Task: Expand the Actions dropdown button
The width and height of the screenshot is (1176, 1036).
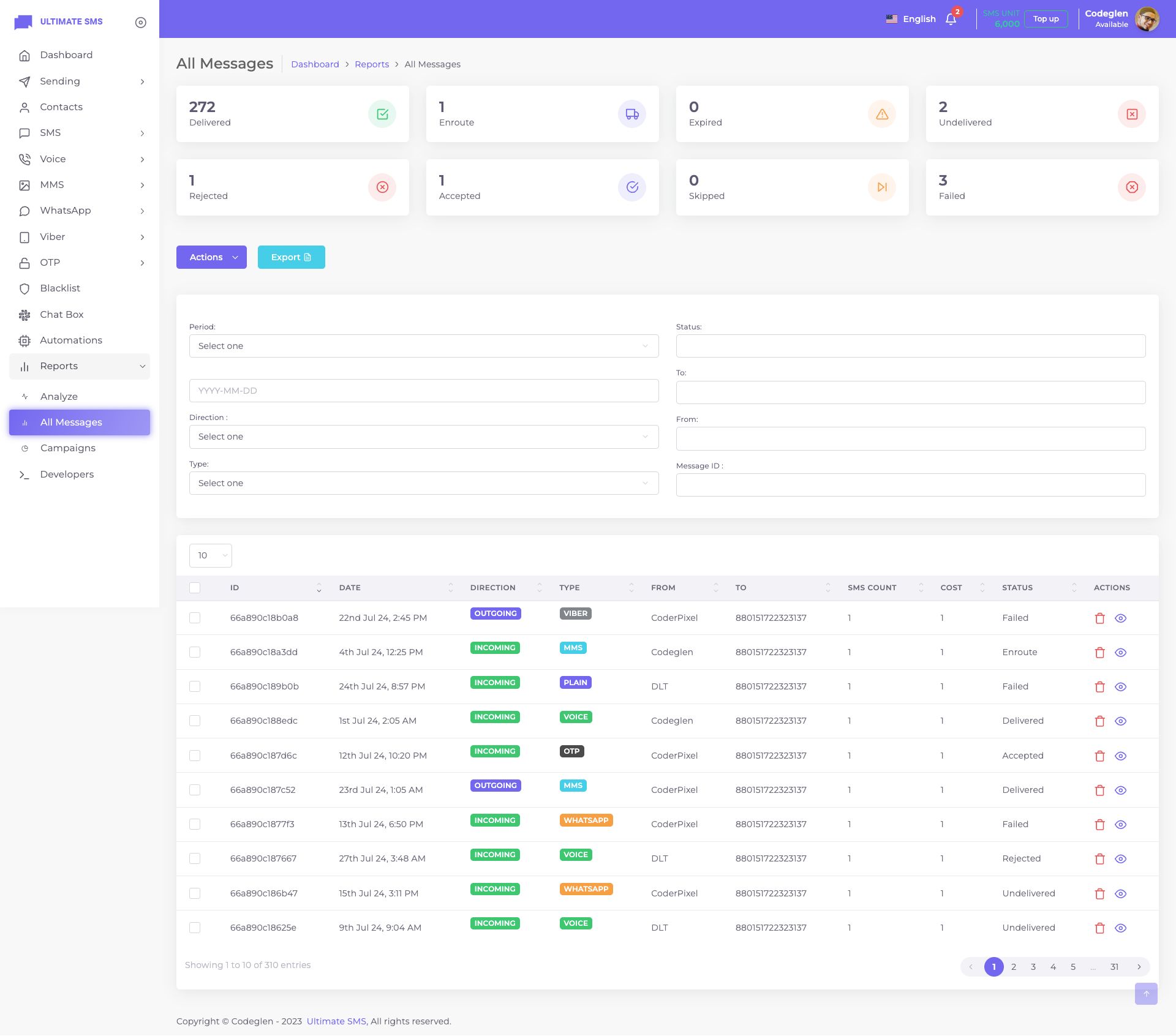Action: click(211, 257)
